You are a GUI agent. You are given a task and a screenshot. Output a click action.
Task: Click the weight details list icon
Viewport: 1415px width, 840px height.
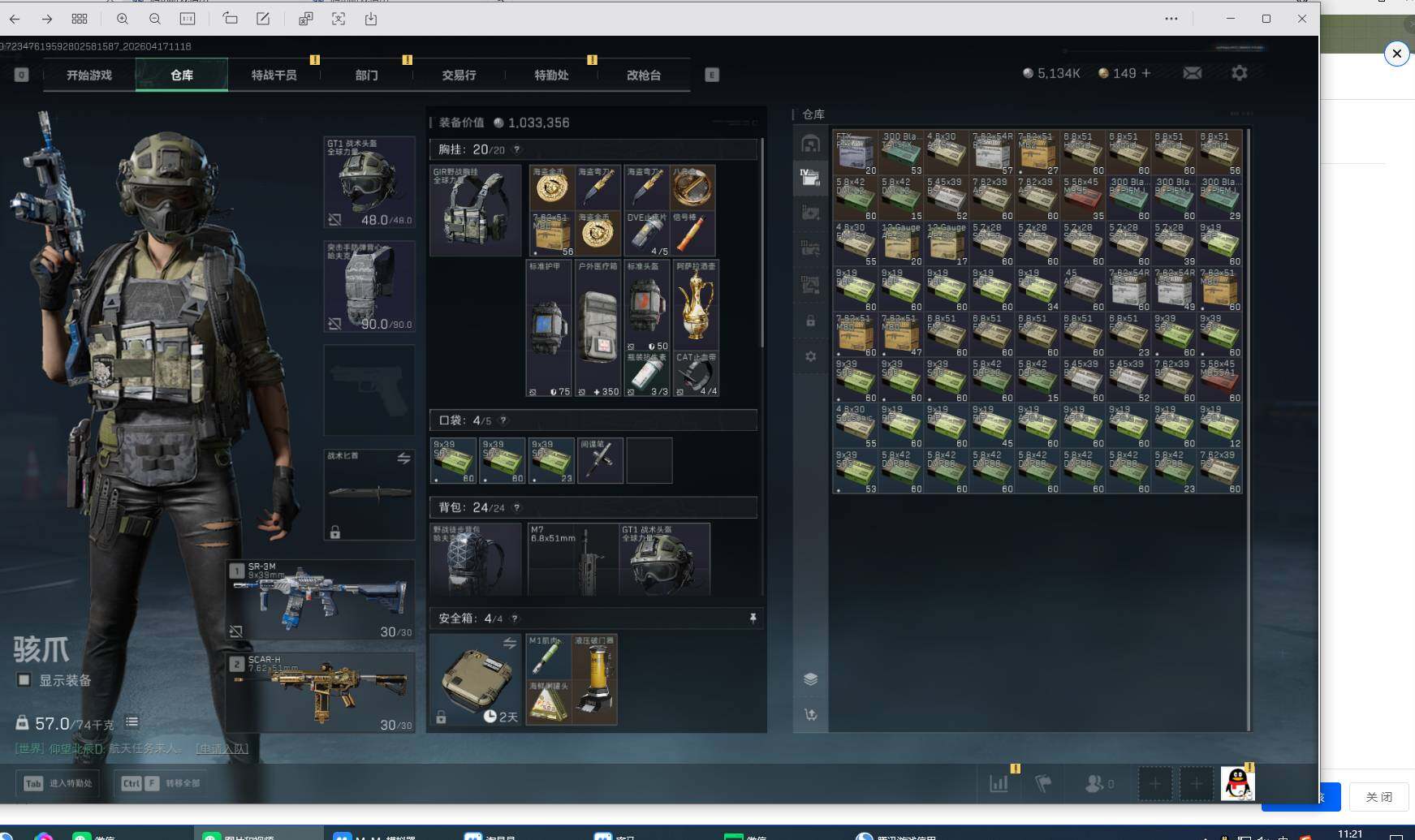pos(132,722)
